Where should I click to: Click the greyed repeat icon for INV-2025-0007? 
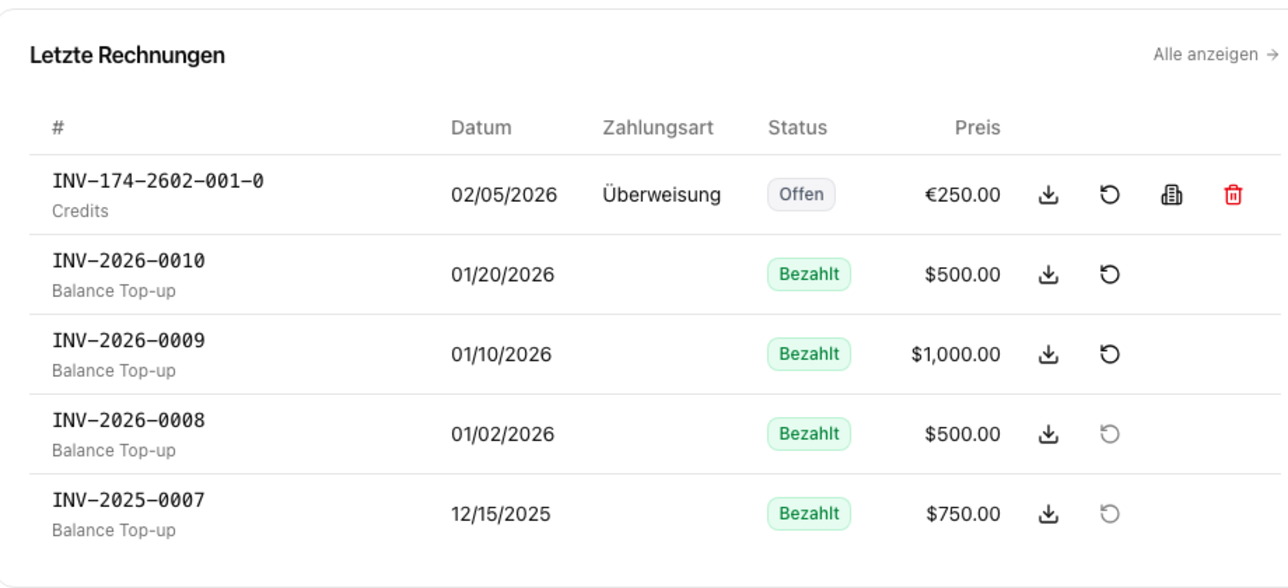click(x=1109, y=514)
